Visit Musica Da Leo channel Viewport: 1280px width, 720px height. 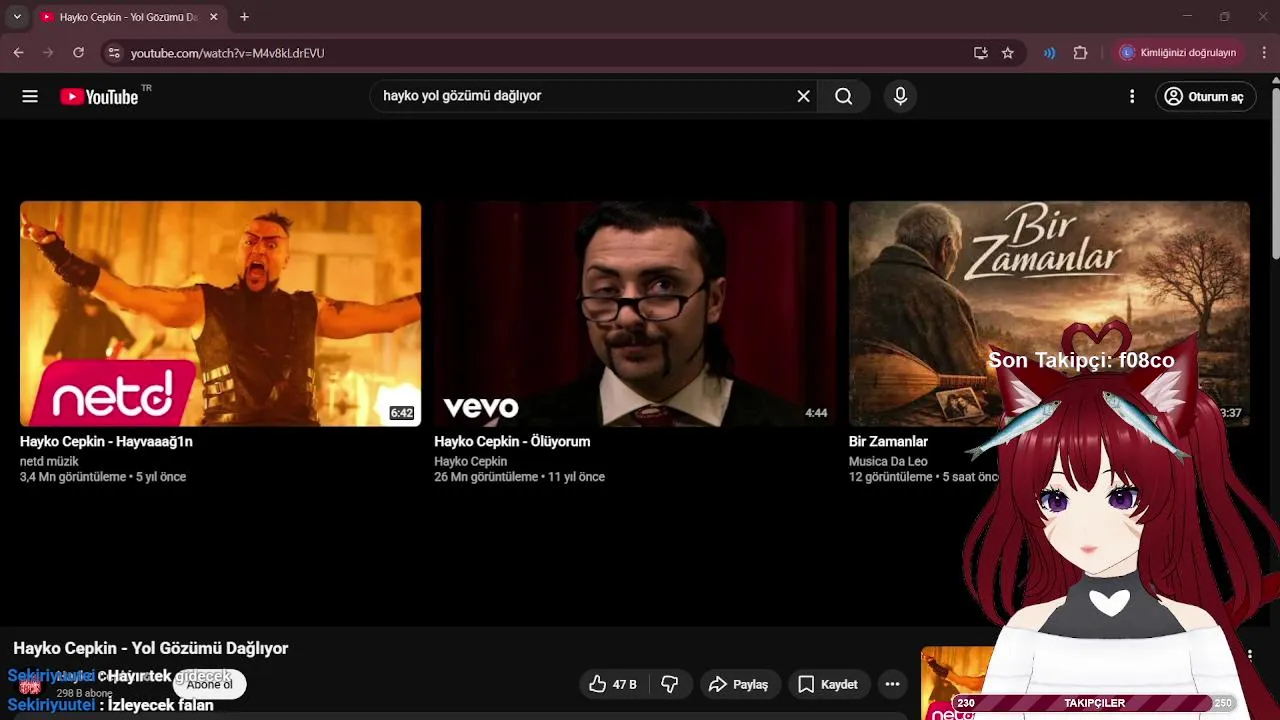point(888,461)
